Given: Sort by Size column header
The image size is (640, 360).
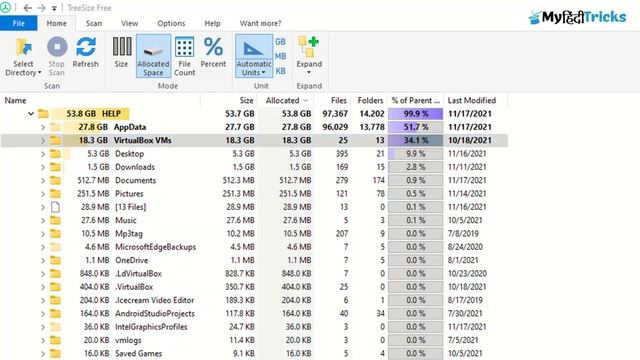Looking at the screenshot, I should tap(229, 100).
